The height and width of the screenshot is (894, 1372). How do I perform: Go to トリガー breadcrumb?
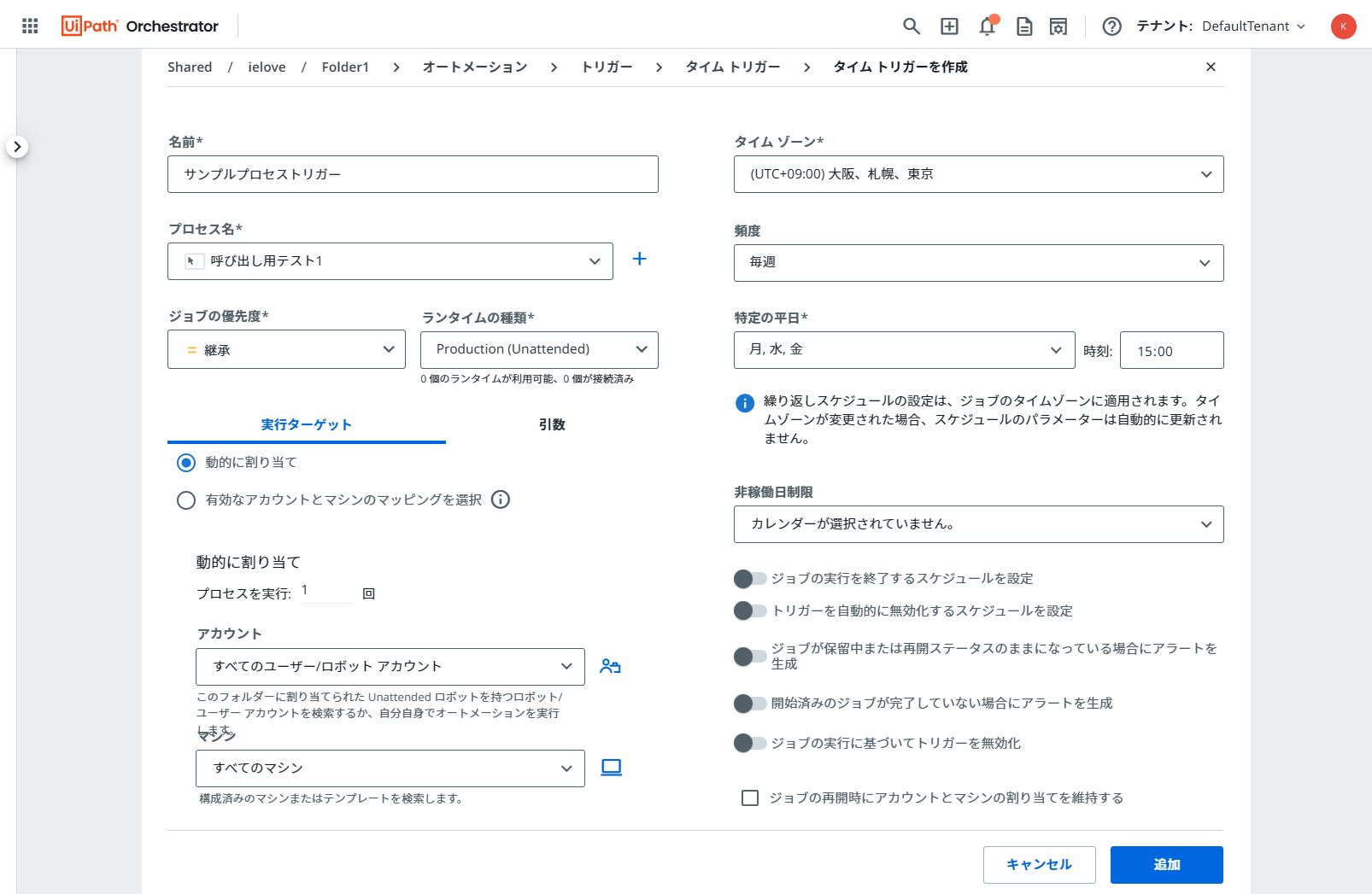coord(607,67)
